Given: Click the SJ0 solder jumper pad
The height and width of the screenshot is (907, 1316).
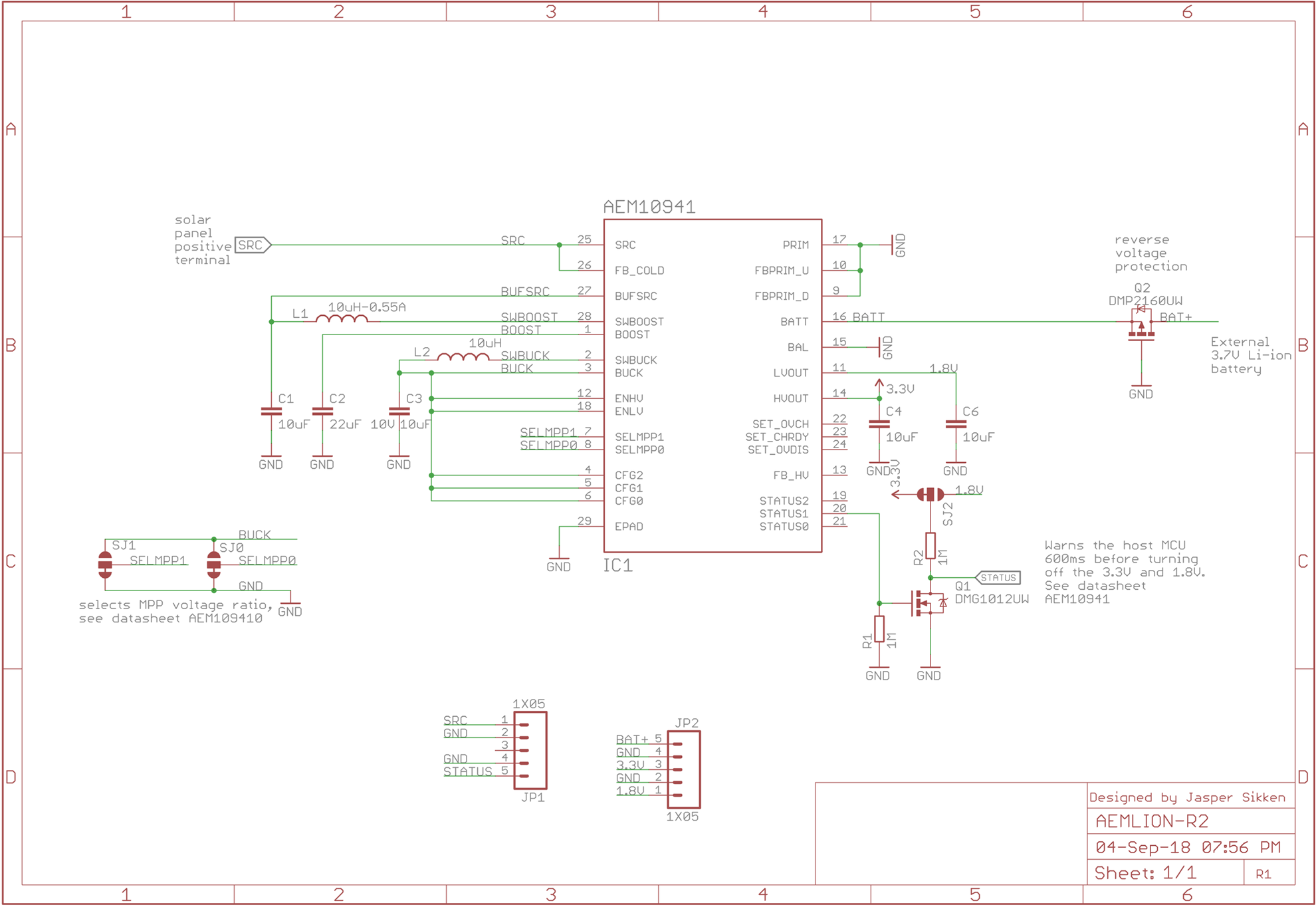Looking at the screenshot, I should (213, 565).
